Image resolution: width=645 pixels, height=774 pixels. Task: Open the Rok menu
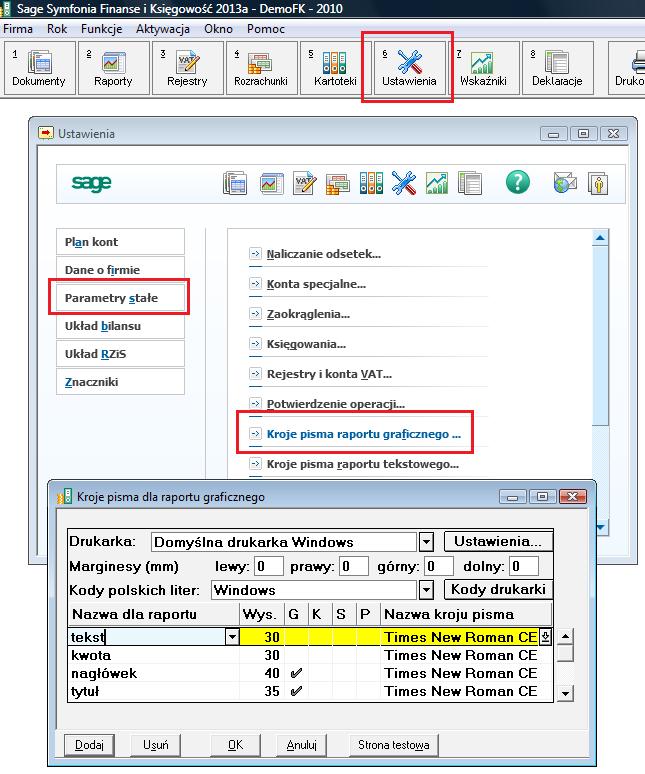57,29
